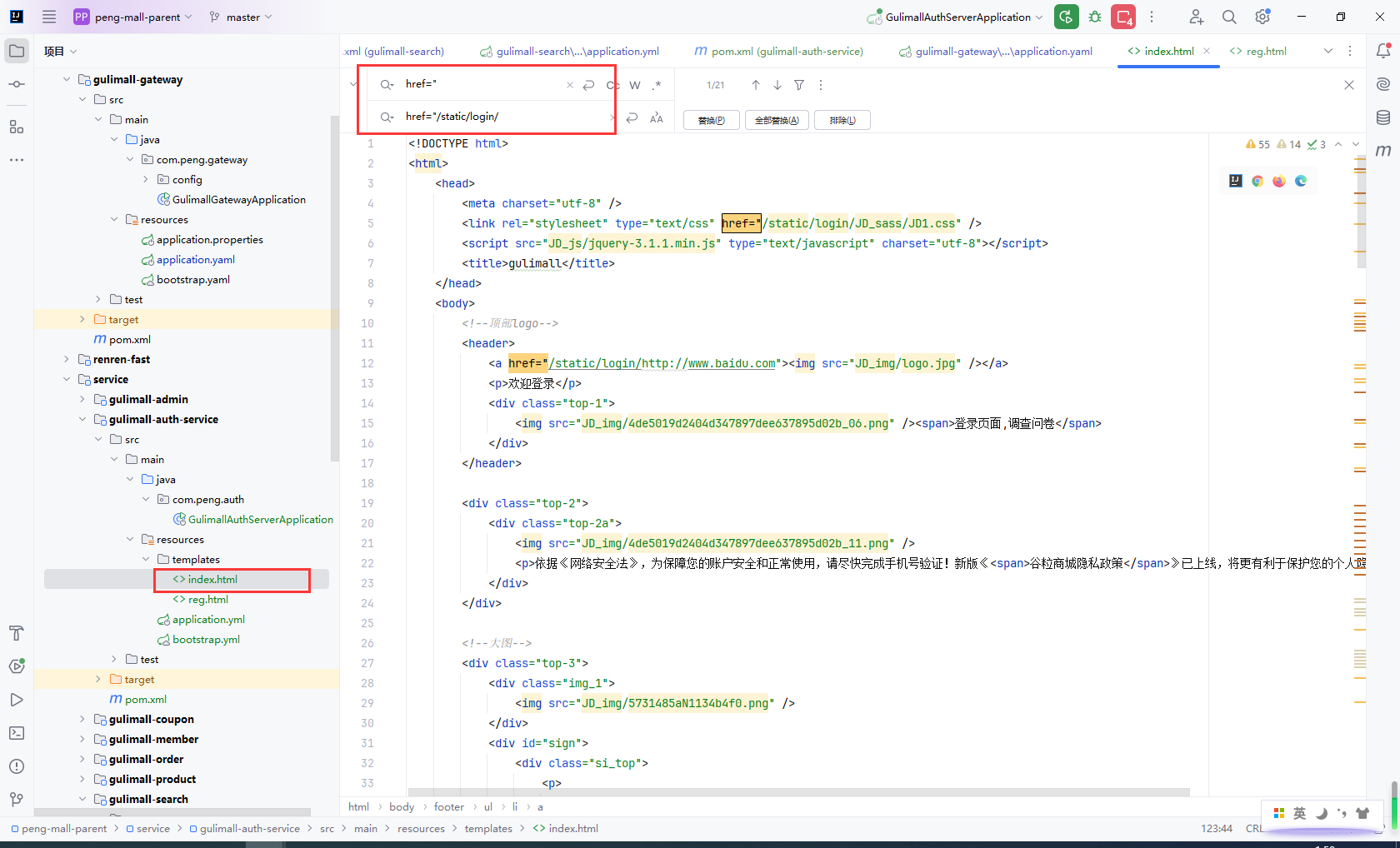This screenshot has height=848, width=1400.
Task: Close the find and replace bar
Action: pos(1349,85)
